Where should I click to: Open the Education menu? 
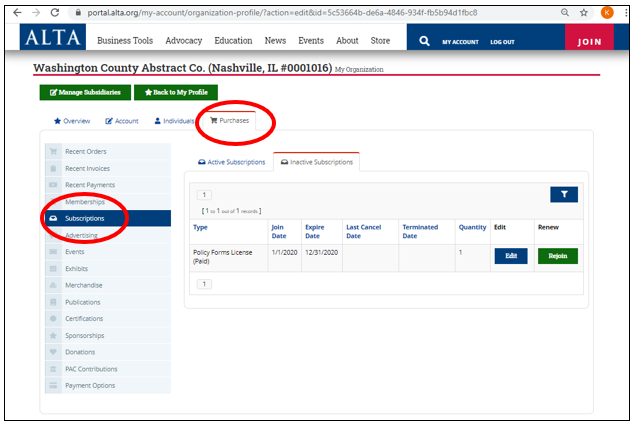233,41
